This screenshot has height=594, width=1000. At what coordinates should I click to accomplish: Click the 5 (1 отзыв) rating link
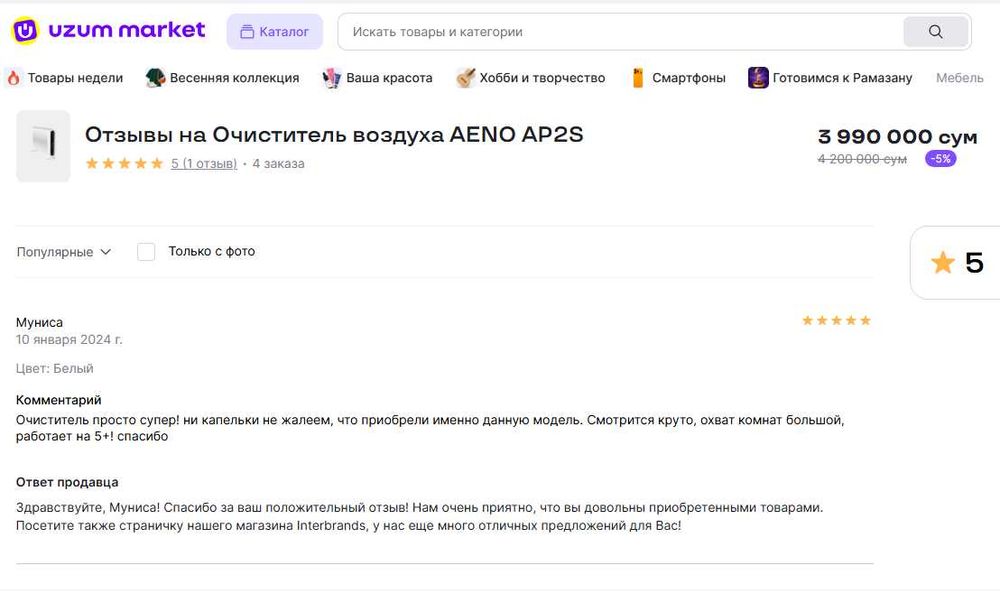(x=203, y=163)
